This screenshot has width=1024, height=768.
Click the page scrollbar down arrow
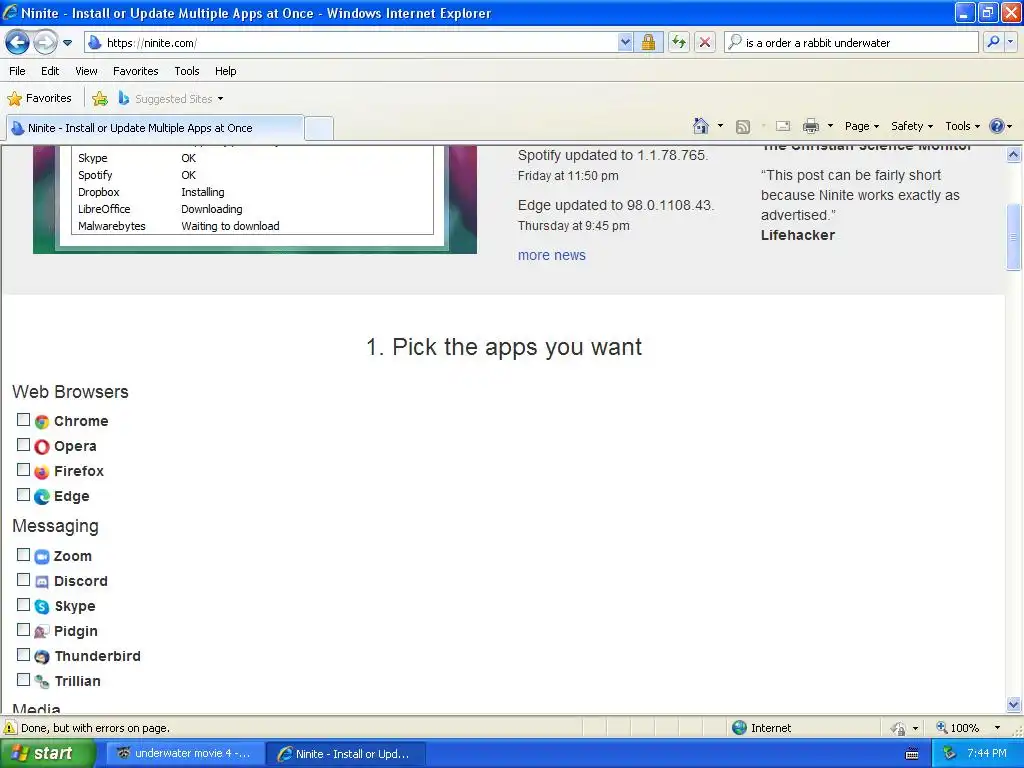coord(1014,704)
